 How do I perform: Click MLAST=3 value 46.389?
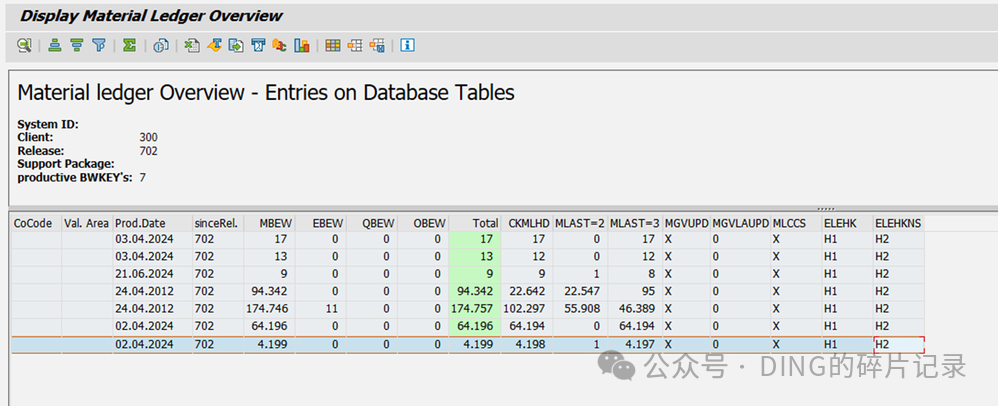point(635,309)
